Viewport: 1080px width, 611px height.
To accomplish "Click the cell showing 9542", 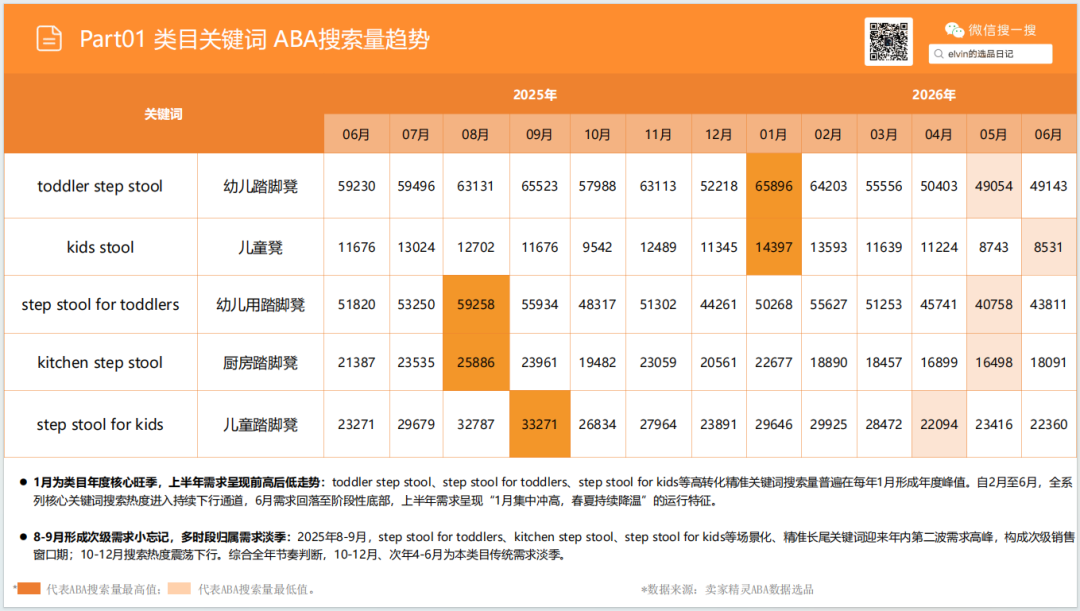I will tap(597, 247).
